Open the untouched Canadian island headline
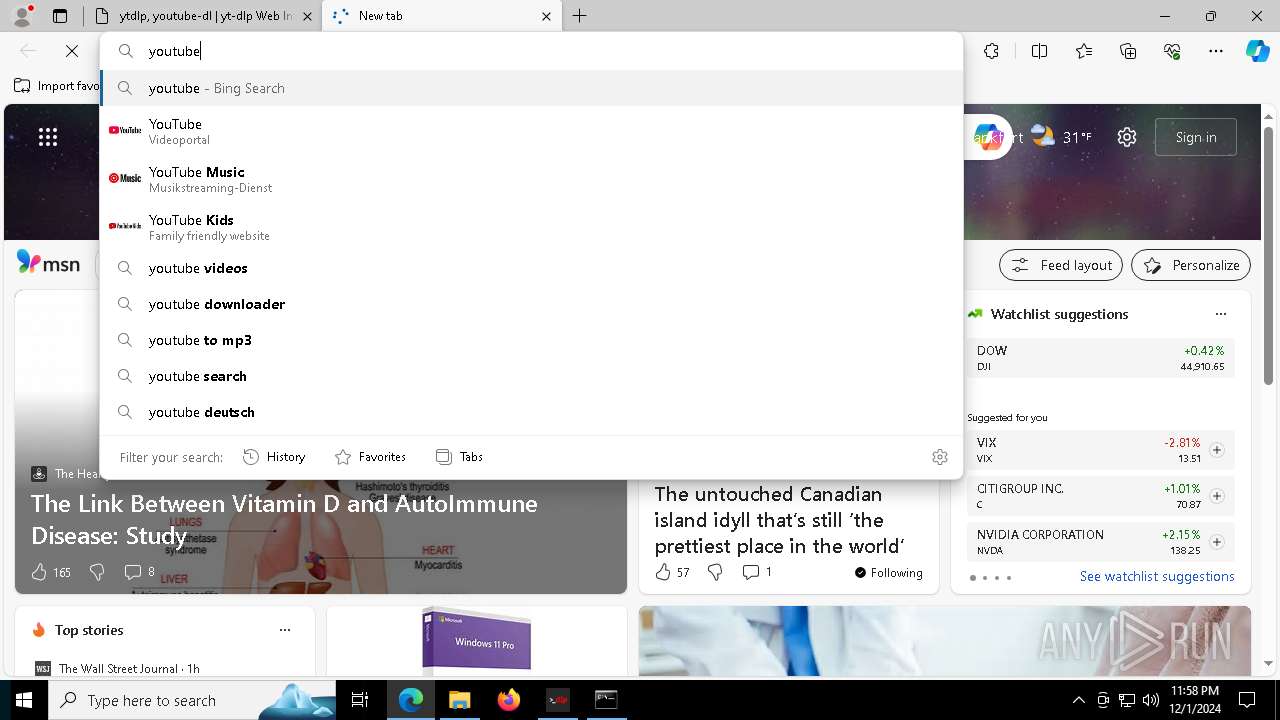 click(x=780, y=520)
